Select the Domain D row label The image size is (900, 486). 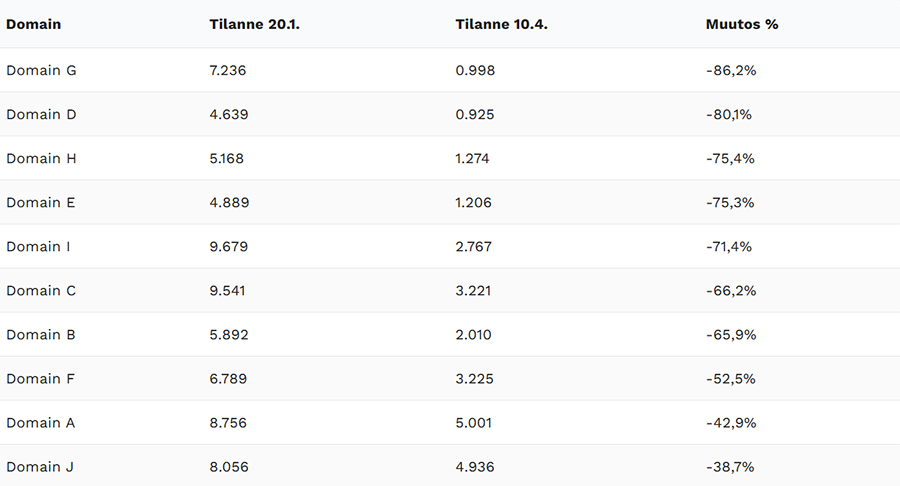[x=41, y=114]
